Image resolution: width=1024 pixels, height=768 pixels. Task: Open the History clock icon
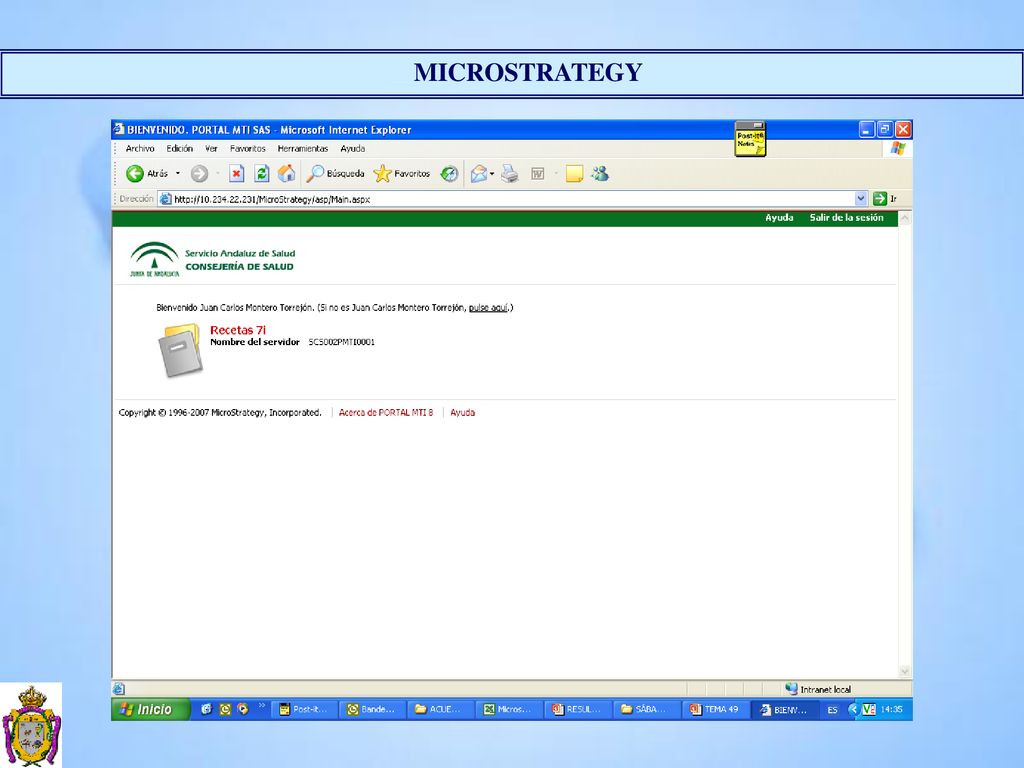449,174
